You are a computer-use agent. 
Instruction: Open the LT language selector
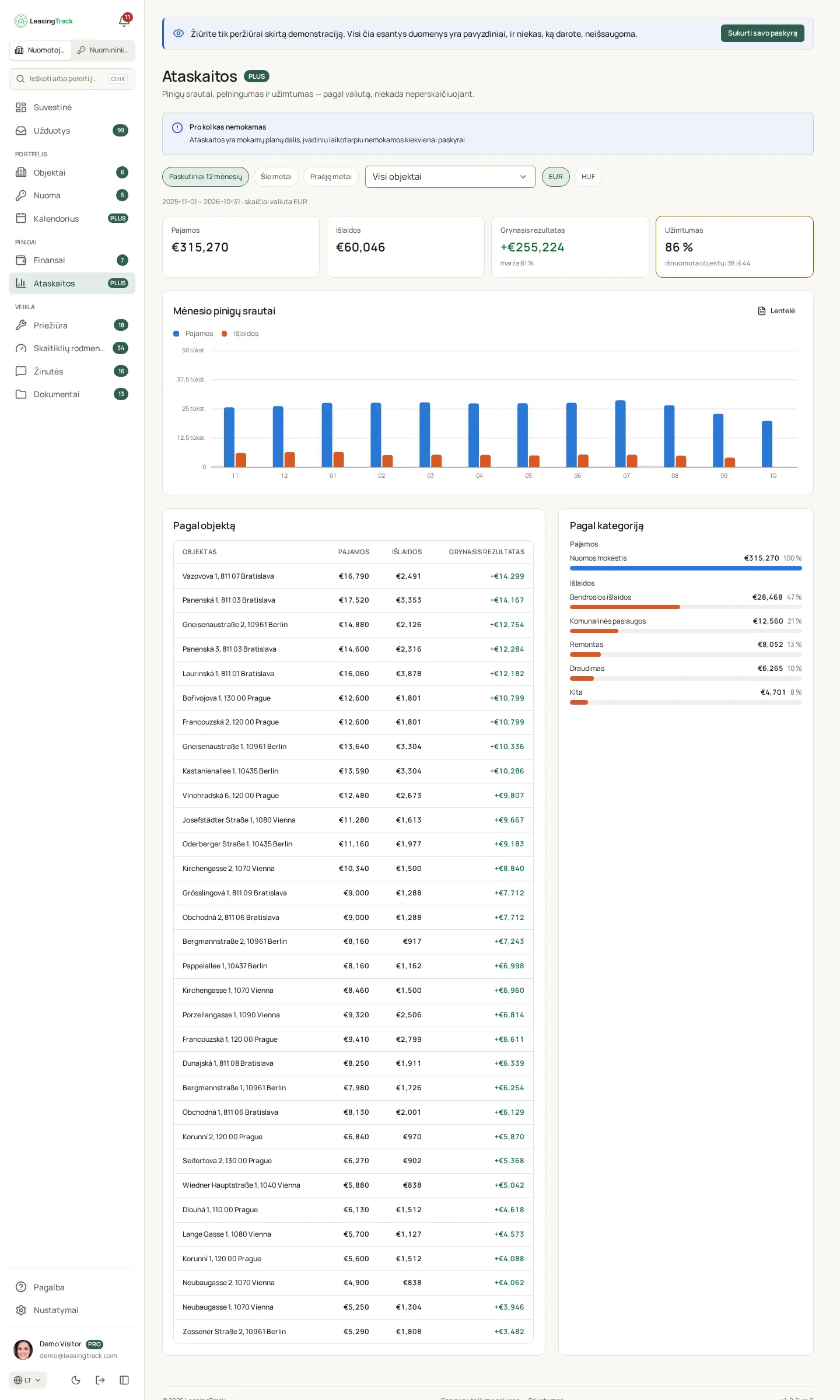(x=27, y=1380)
